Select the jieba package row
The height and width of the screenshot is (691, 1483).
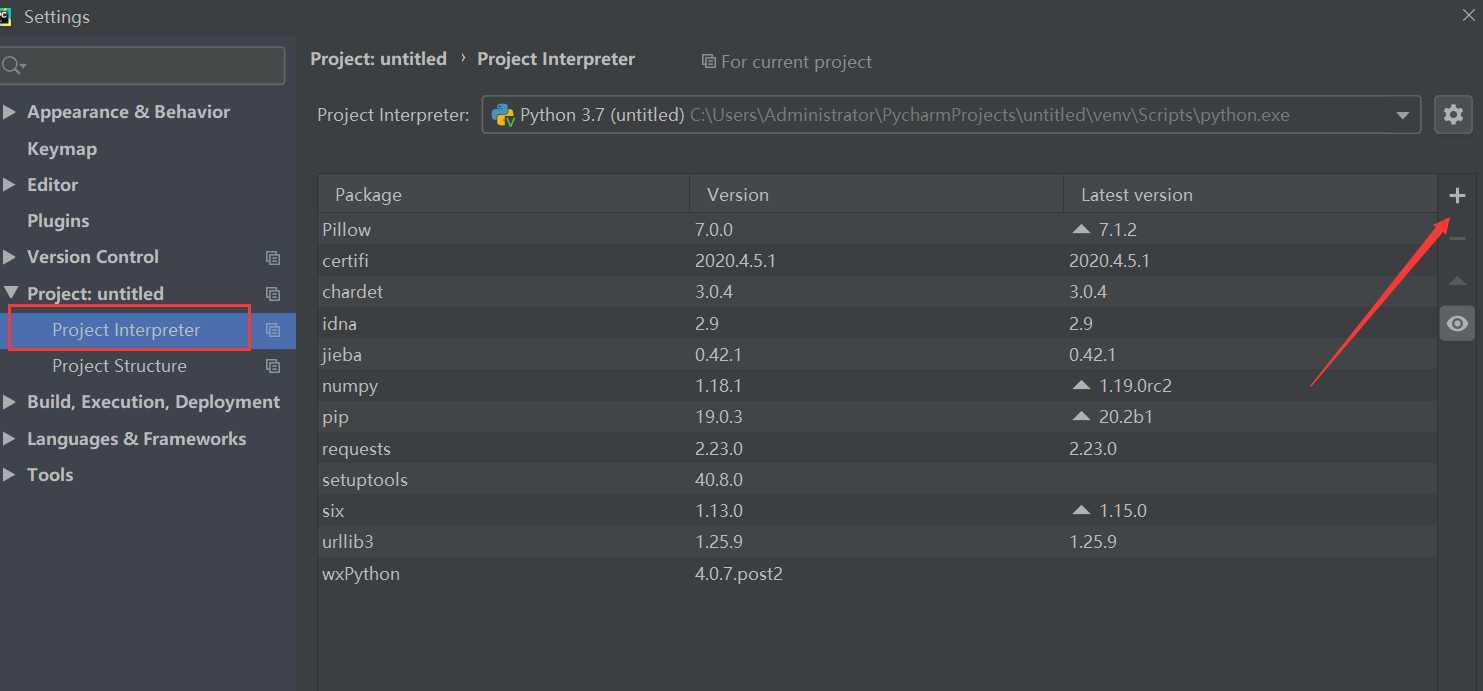(x=877, y=354)
